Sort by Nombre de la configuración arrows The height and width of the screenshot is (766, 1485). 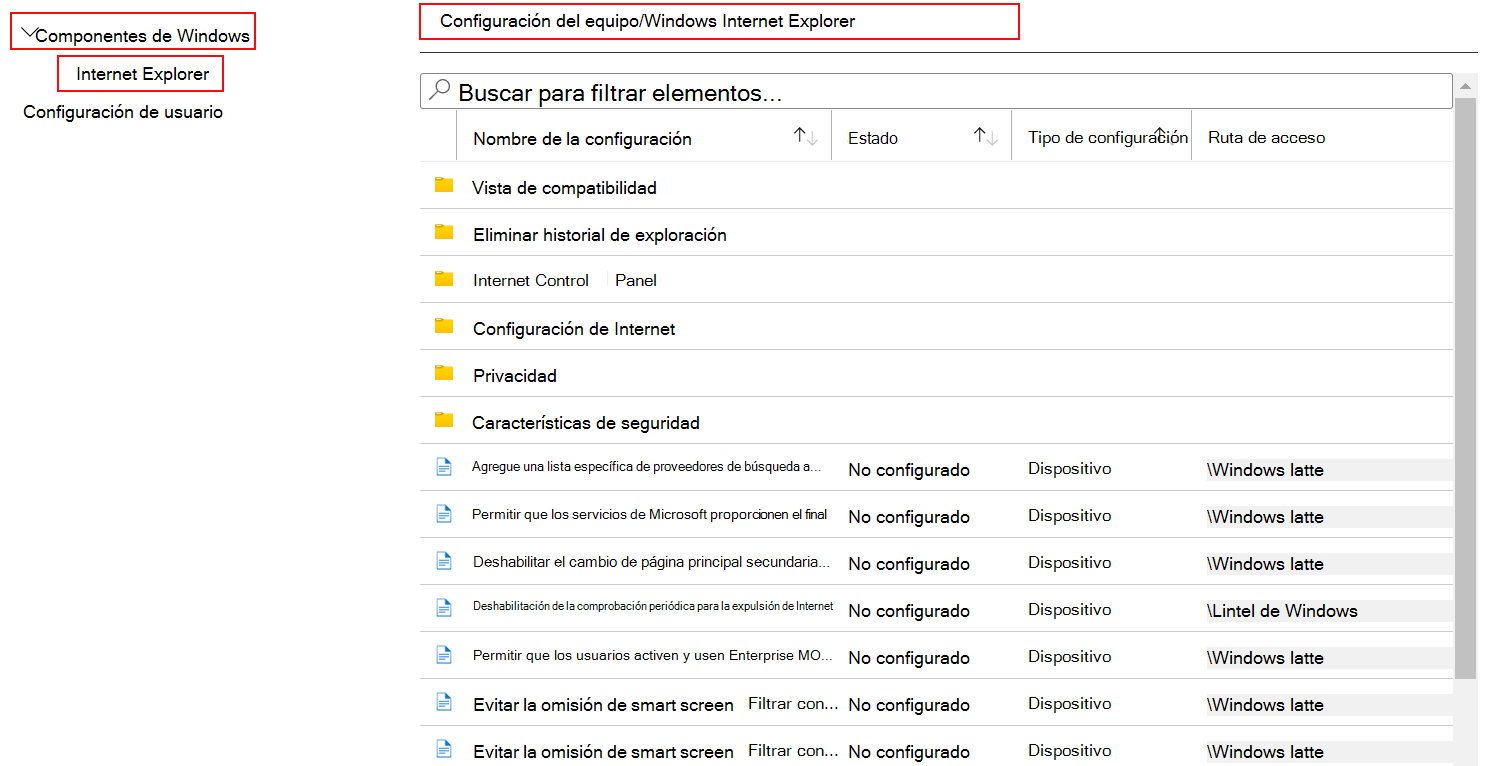806,138
